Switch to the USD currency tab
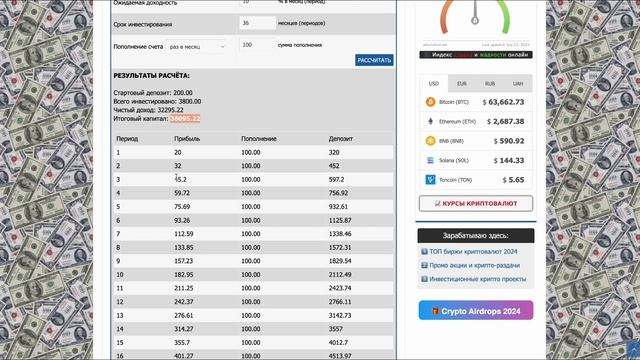 point(433,84)
